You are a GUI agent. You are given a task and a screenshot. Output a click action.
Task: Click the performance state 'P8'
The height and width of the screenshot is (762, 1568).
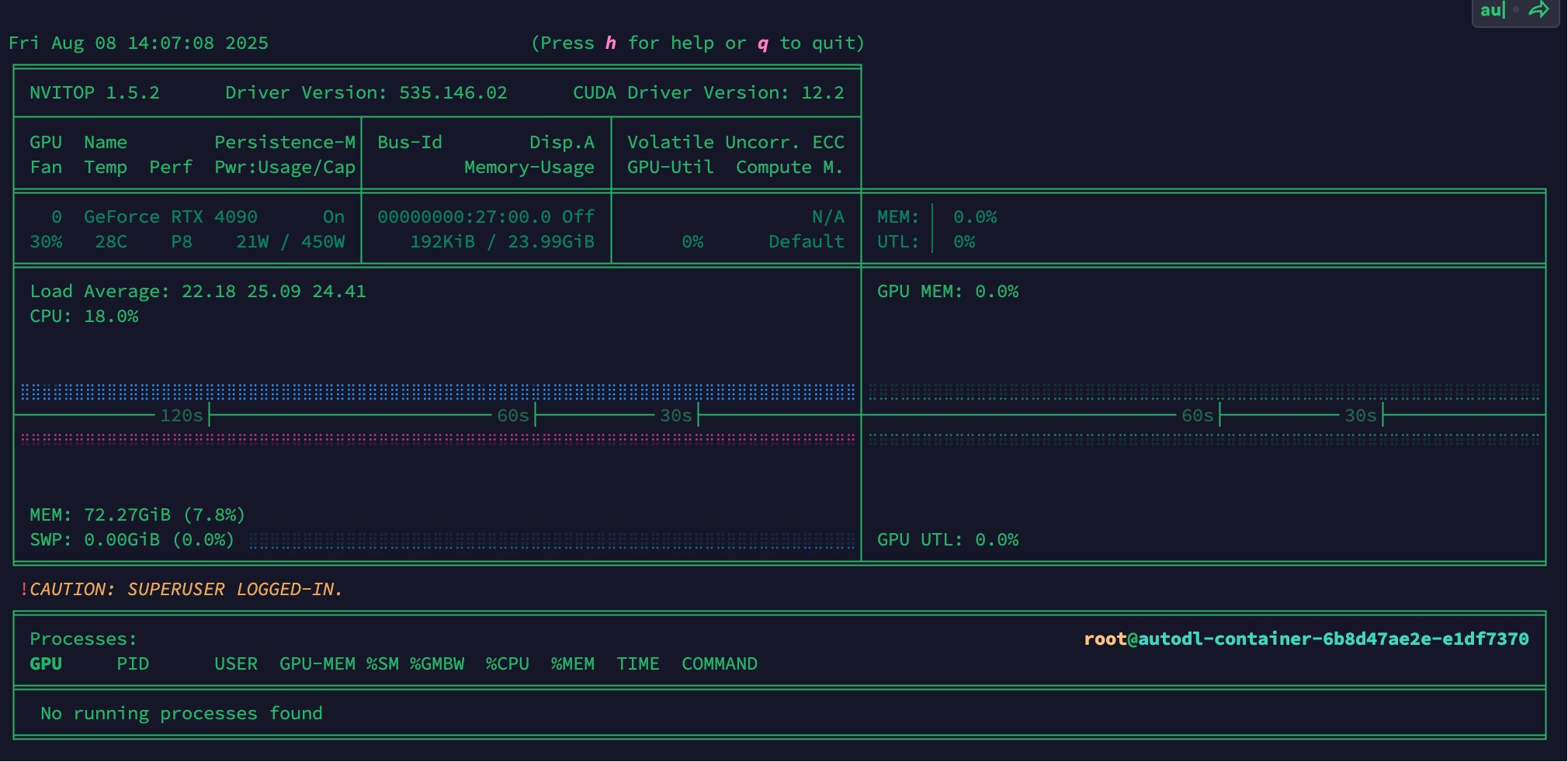[x=182, y=242]
